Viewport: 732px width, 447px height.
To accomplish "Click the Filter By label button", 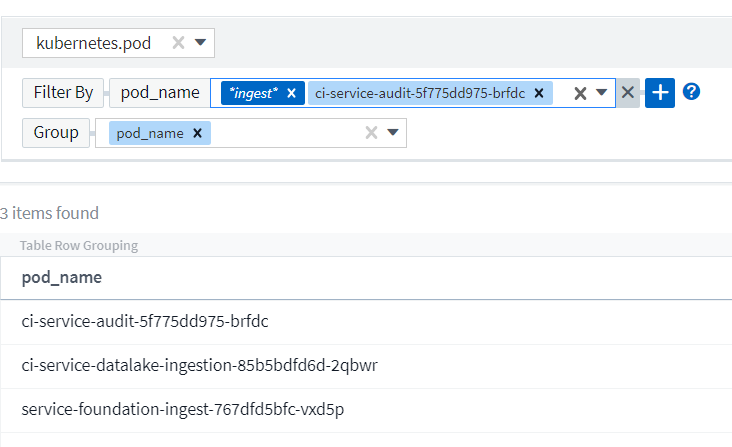I will pos(63,93).
